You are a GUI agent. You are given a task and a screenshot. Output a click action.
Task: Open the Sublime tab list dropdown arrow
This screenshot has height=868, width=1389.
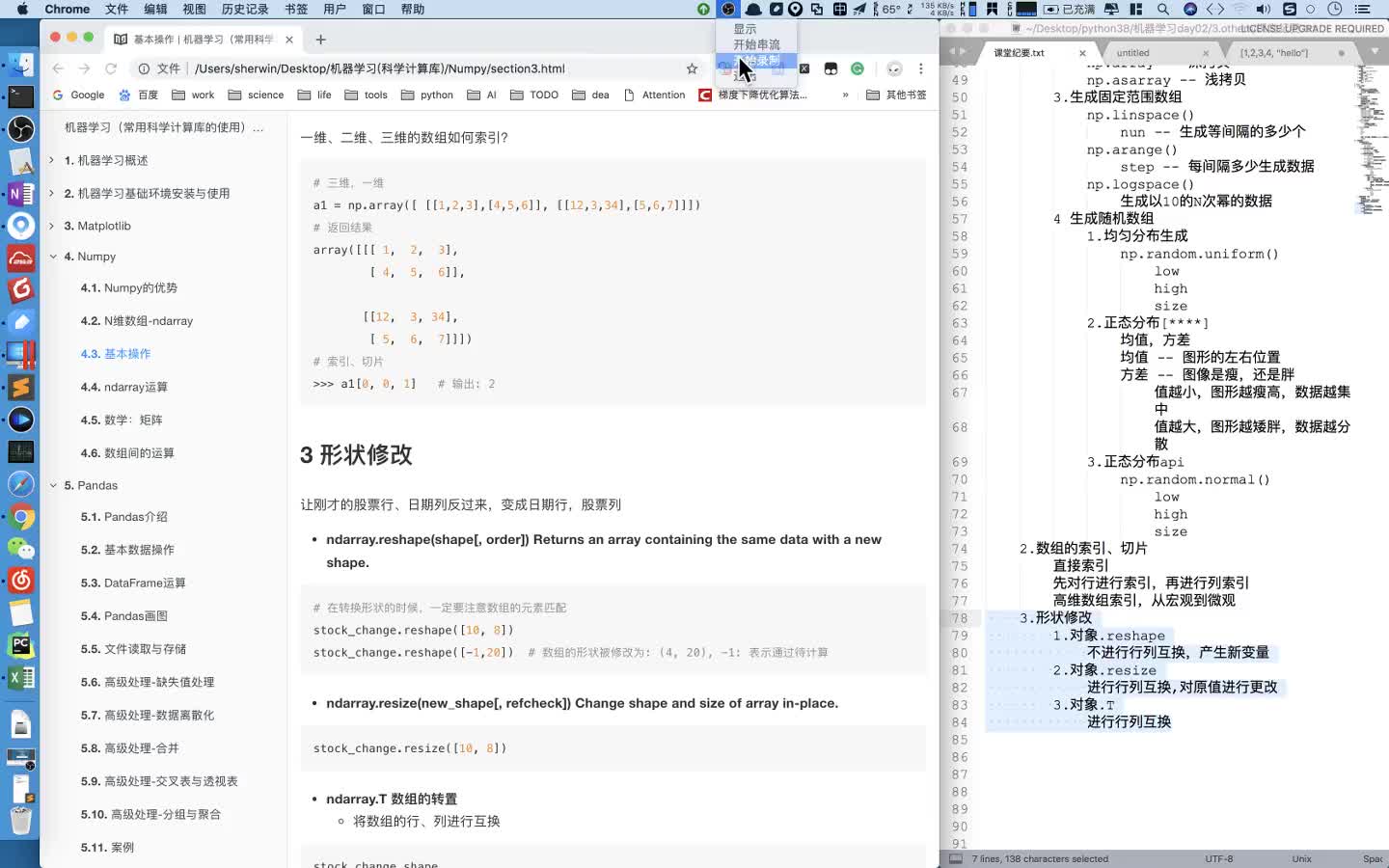[x=1375, y=51]
